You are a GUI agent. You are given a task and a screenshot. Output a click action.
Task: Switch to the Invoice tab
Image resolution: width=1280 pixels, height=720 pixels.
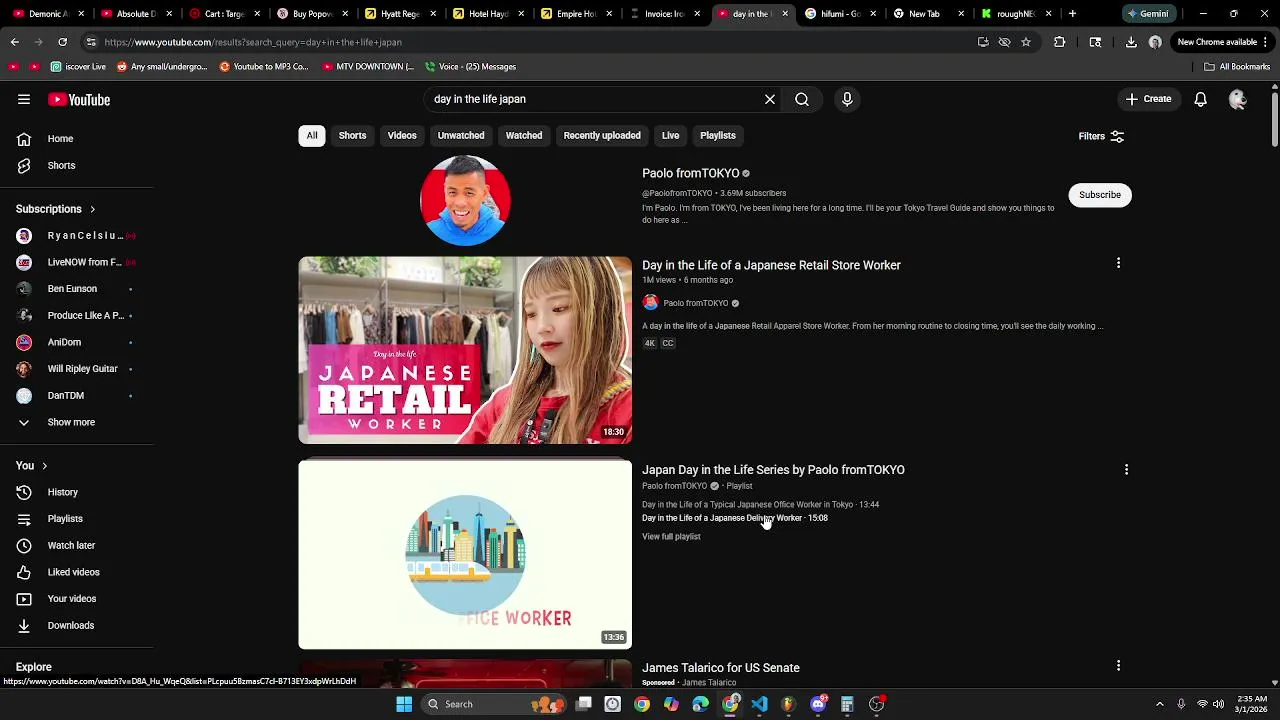click(664, 14)
